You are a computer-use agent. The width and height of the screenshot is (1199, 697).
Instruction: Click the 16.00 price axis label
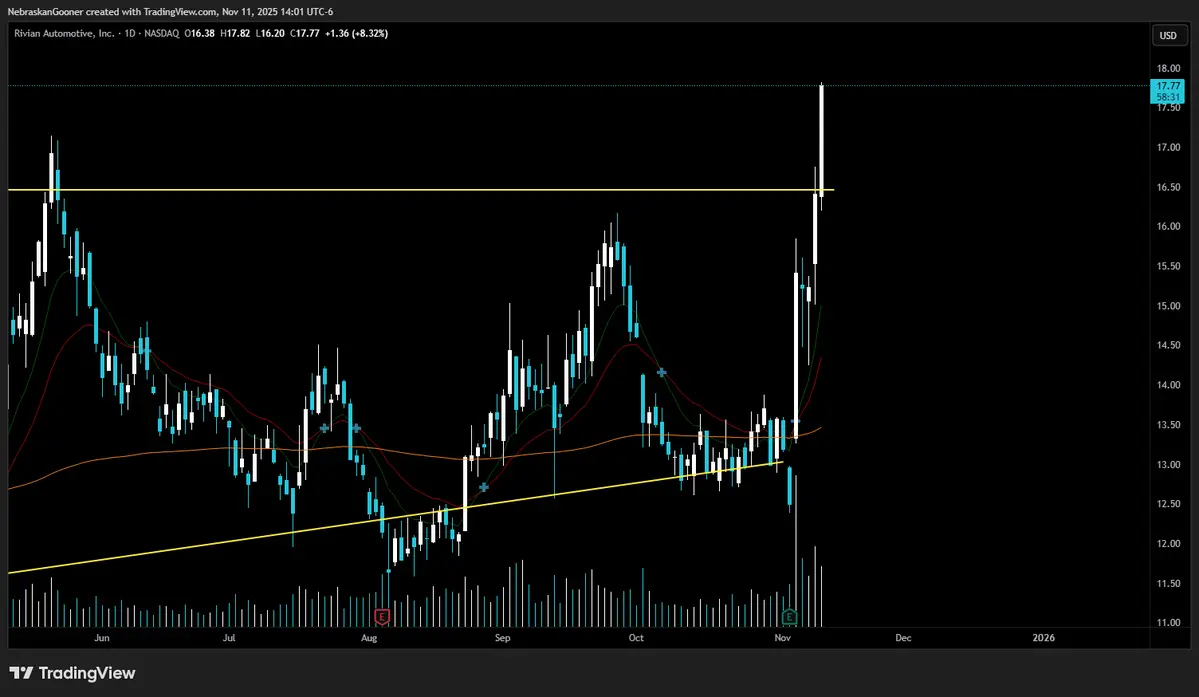click(1168, 226)
